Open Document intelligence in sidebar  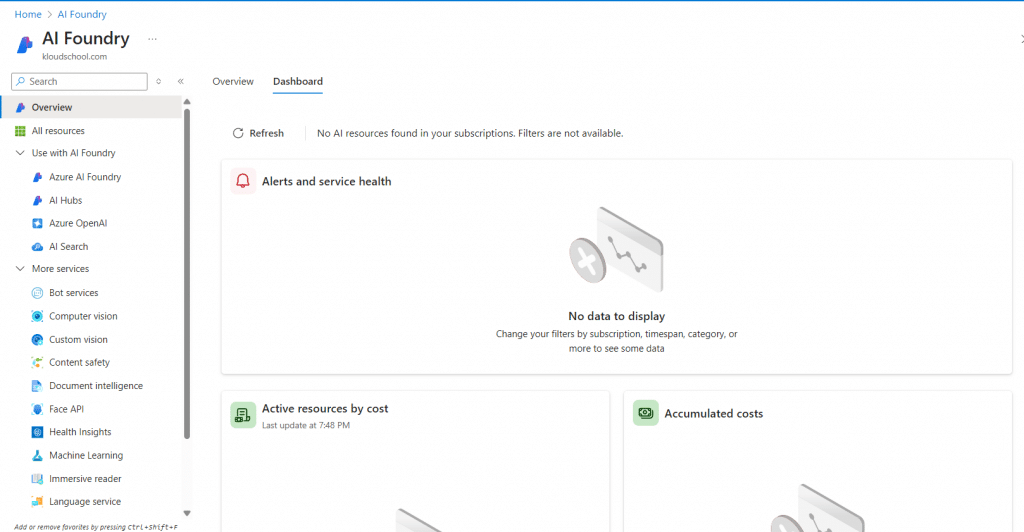[x=96, y=386]
